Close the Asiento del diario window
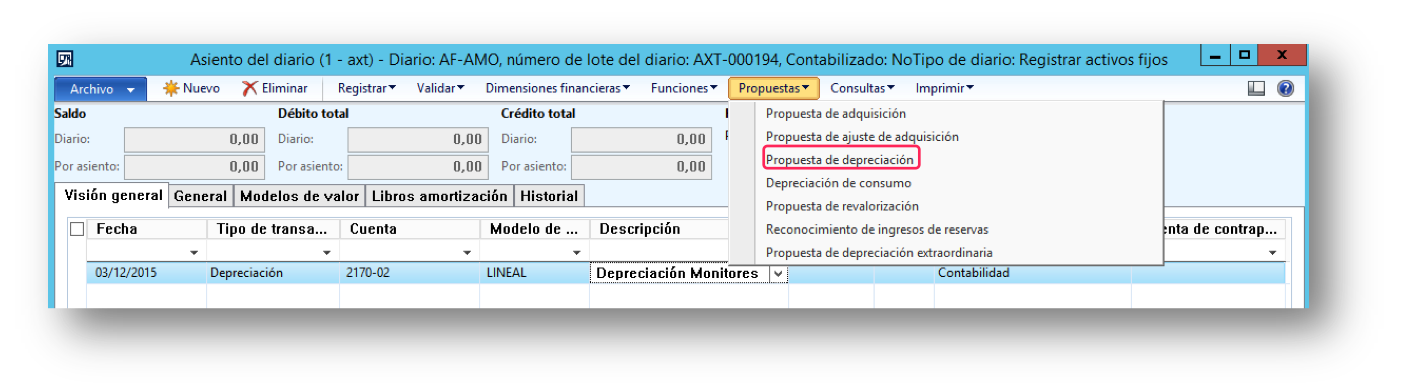The image size is (1412, 388). [1281, 55]
